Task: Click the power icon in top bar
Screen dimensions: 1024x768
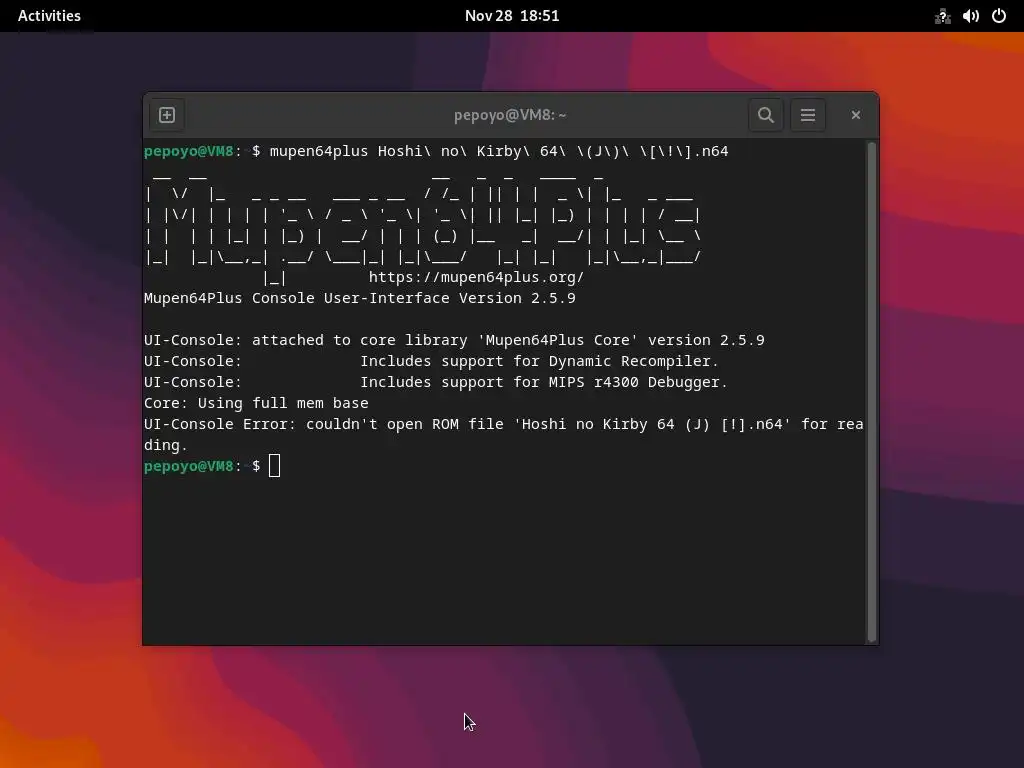Action: click(x=999, y=16)
